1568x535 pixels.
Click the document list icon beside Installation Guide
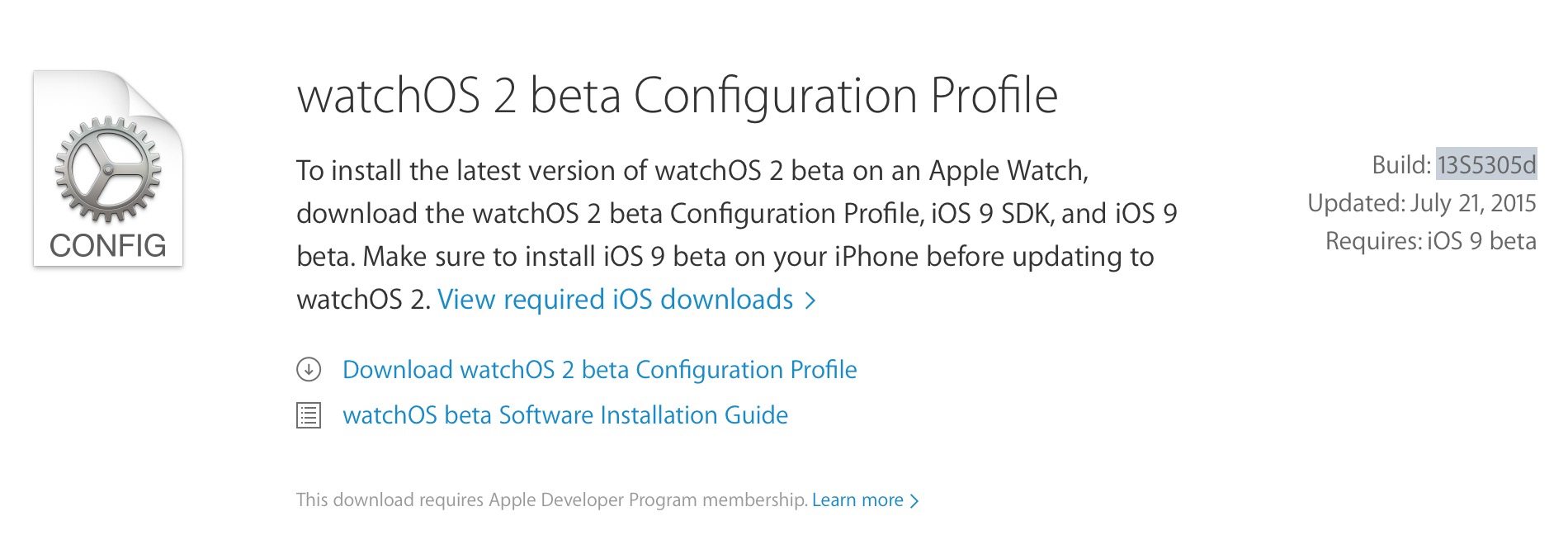point(309,415)
